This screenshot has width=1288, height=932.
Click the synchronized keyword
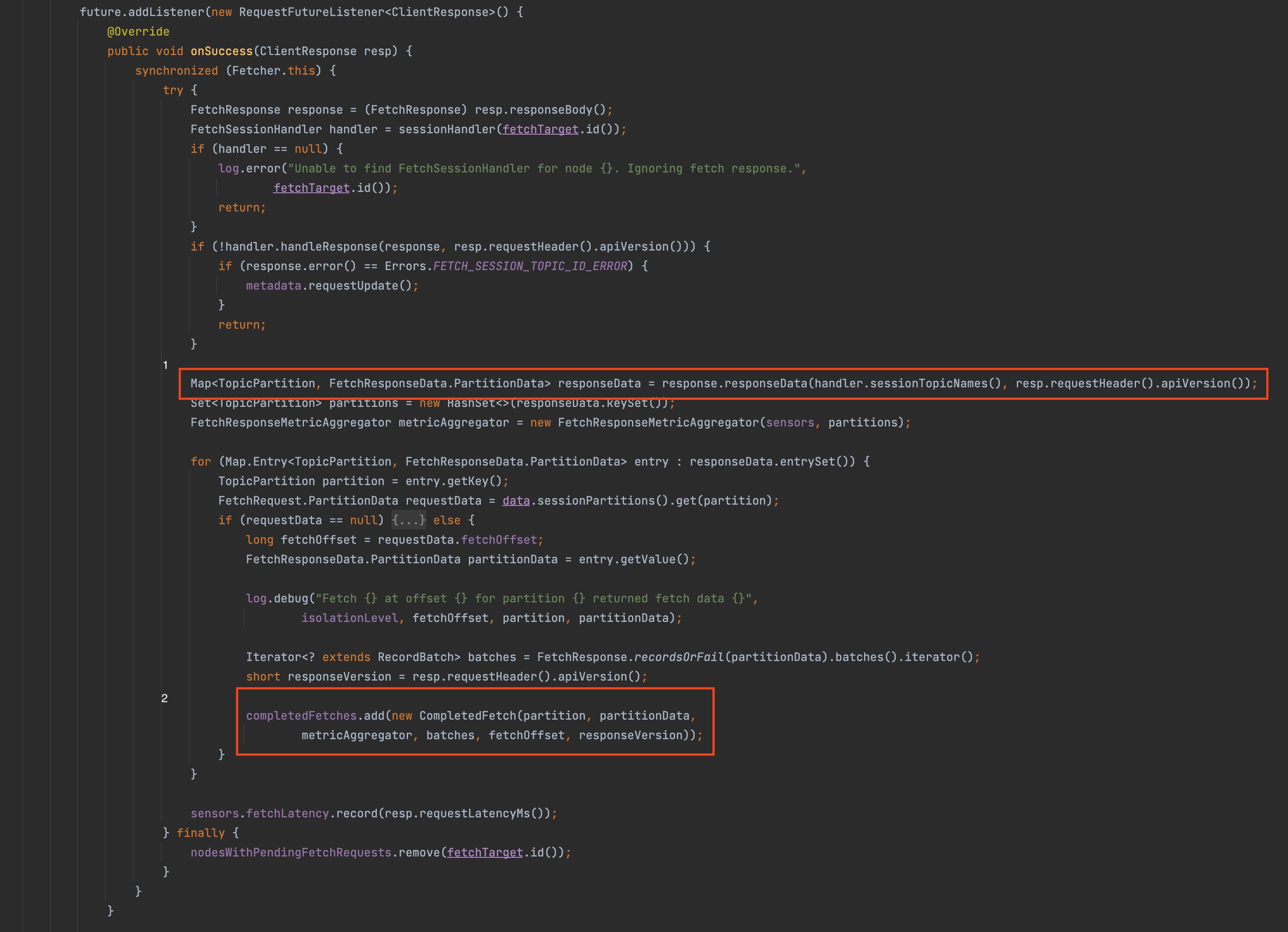click(x=176, y=71)
